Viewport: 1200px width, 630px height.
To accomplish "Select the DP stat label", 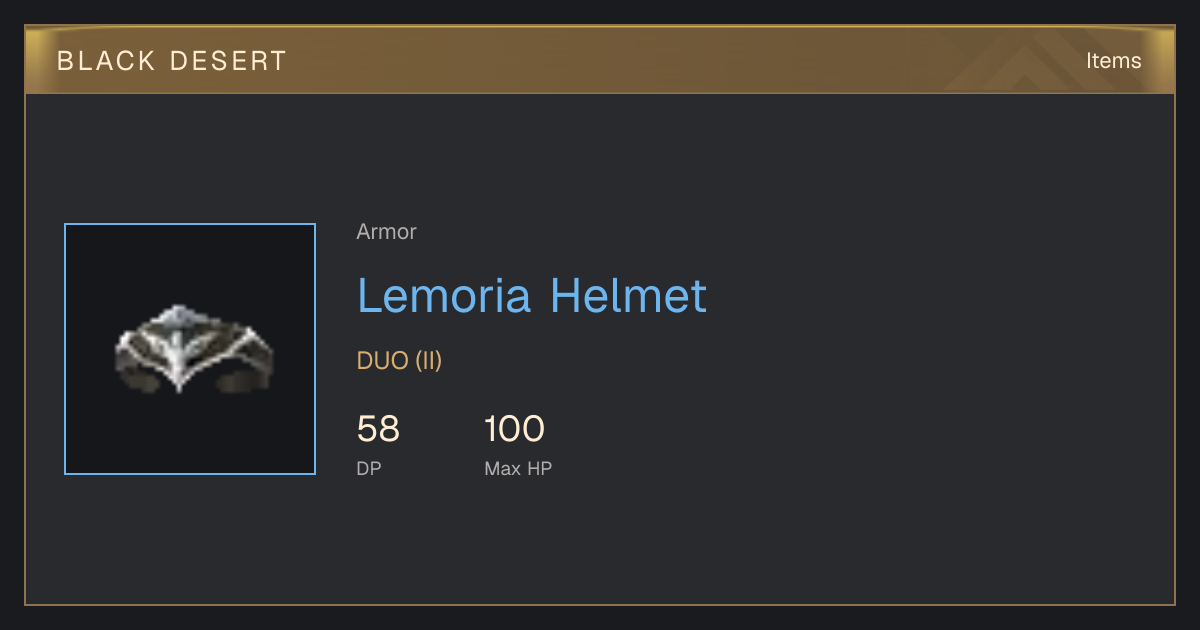I will [x=369, y=468].
